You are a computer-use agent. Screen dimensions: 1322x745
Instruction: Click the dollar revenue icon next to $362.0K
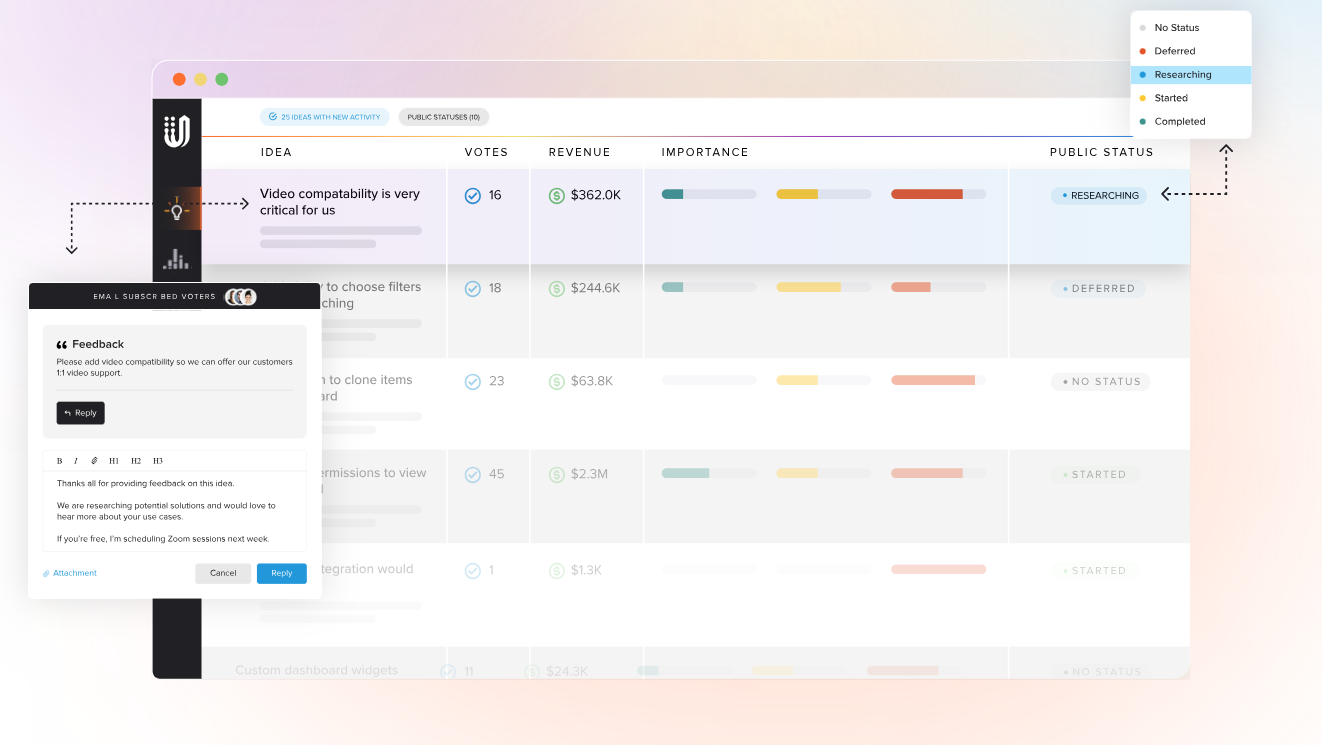(557, 195)
